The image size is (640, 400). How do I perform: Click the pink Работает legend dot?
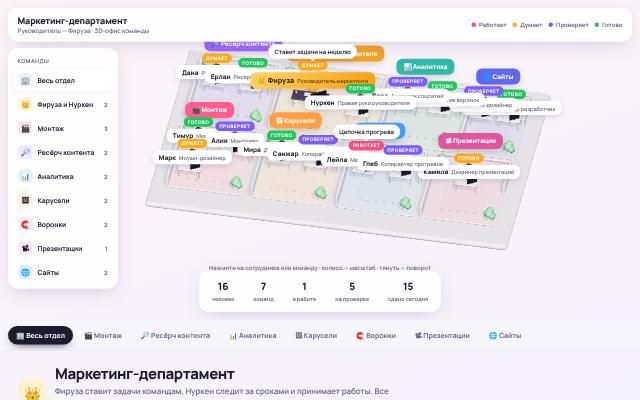pos(473,25)
